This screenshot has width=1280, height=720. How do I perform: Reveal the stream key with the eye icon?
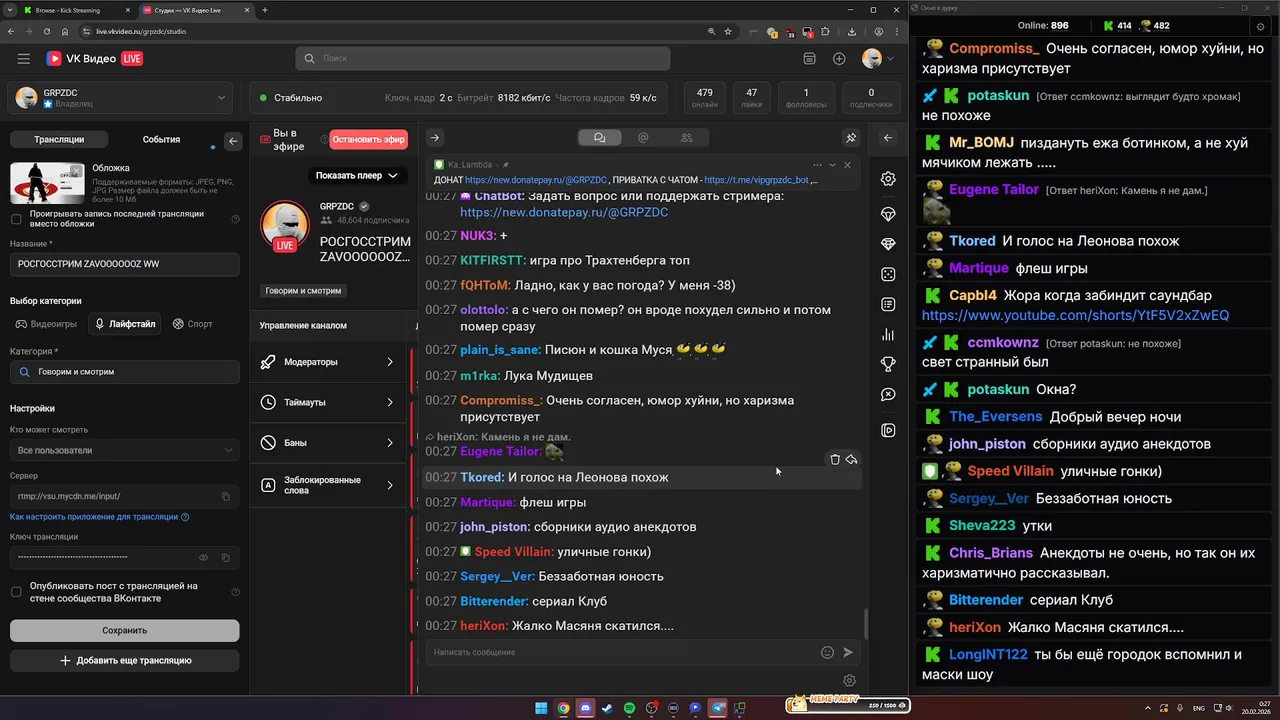(204, 557)
